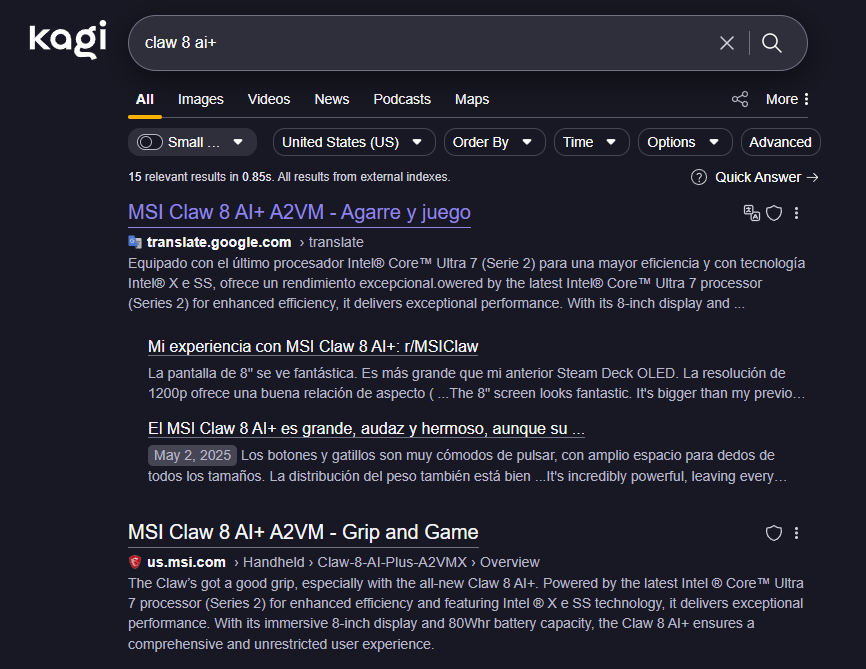Click the magnifying glass search icon

[x=772, y=43]
